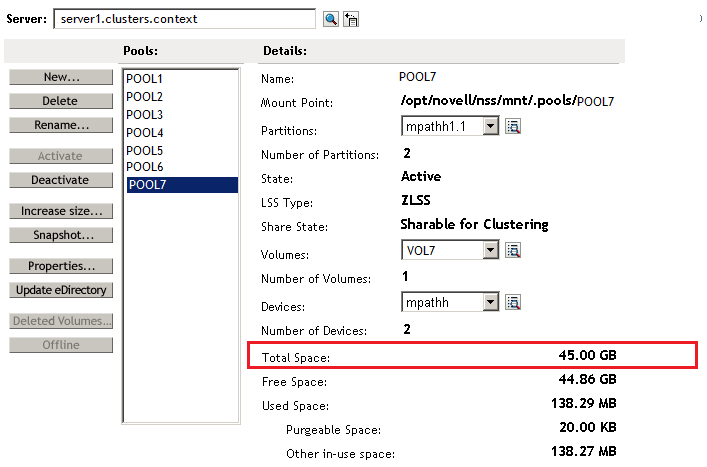Click the Volumes details icon
Screen dimensions: 707x467
pos(514,250)
